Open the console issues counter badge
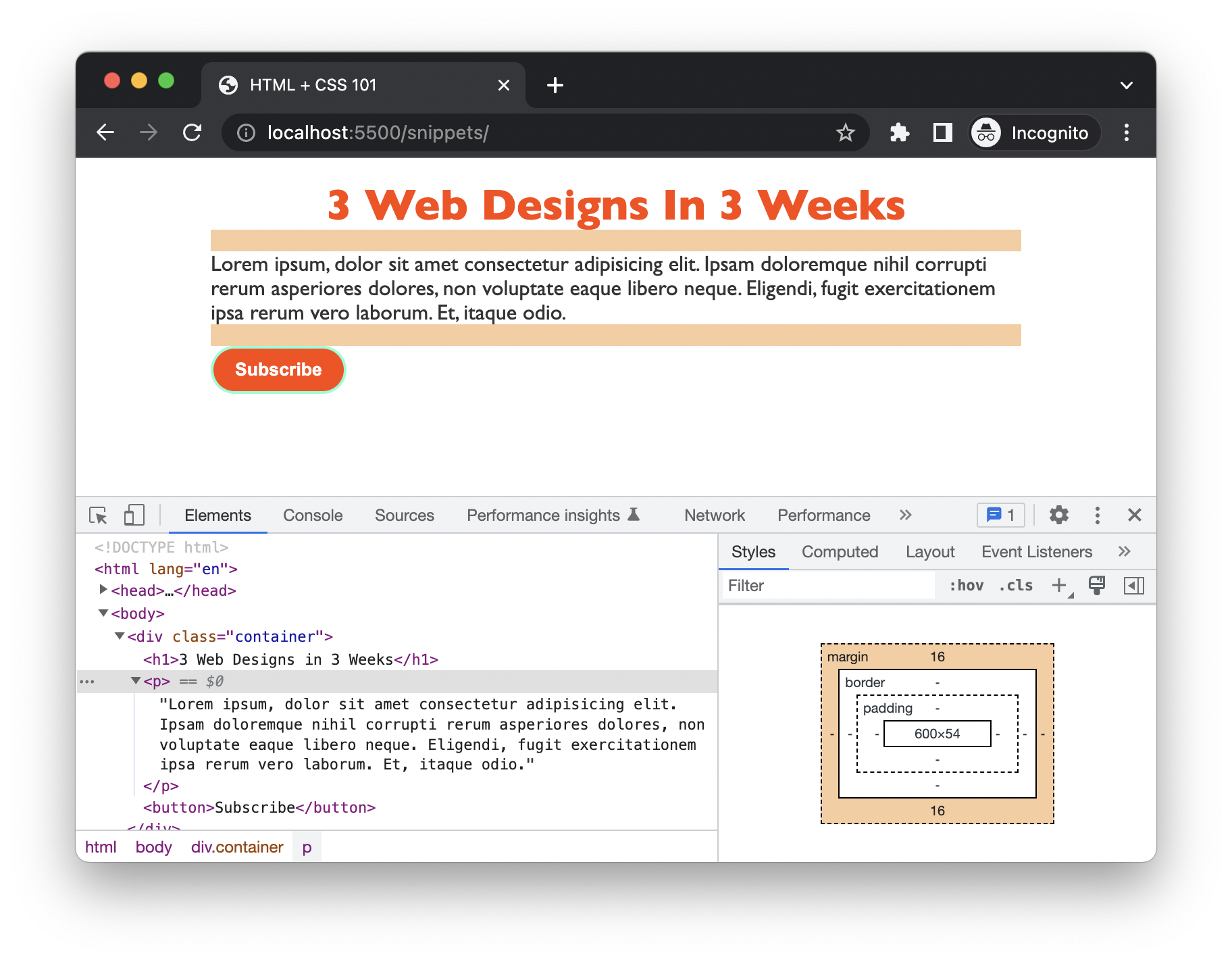 tap(1000, 515)
